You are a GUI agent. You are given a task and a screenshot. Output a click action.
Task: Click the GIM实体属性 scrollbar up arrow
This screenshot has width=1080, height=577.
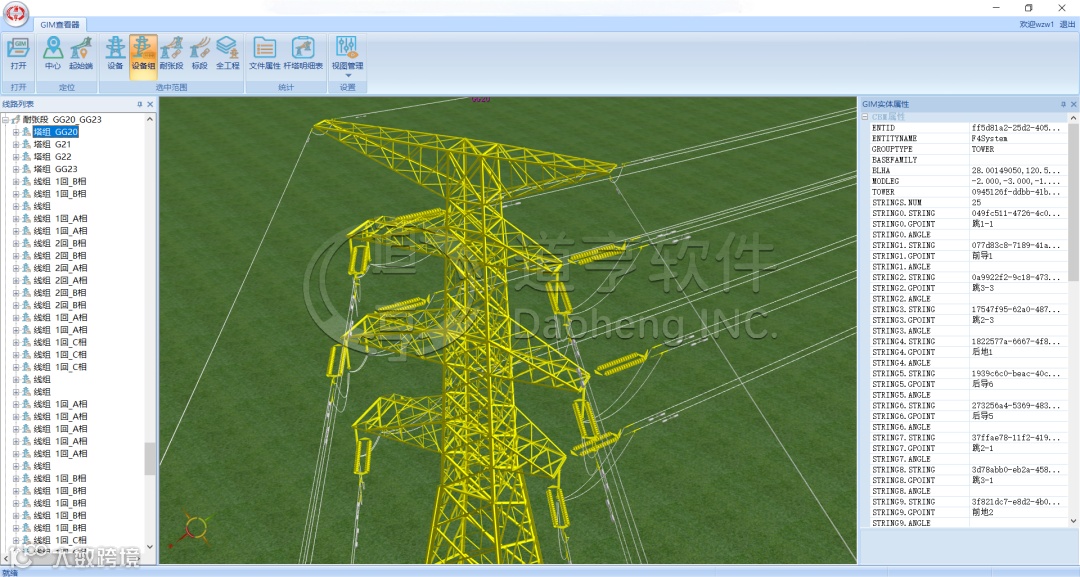click(x=1073, y=118)
